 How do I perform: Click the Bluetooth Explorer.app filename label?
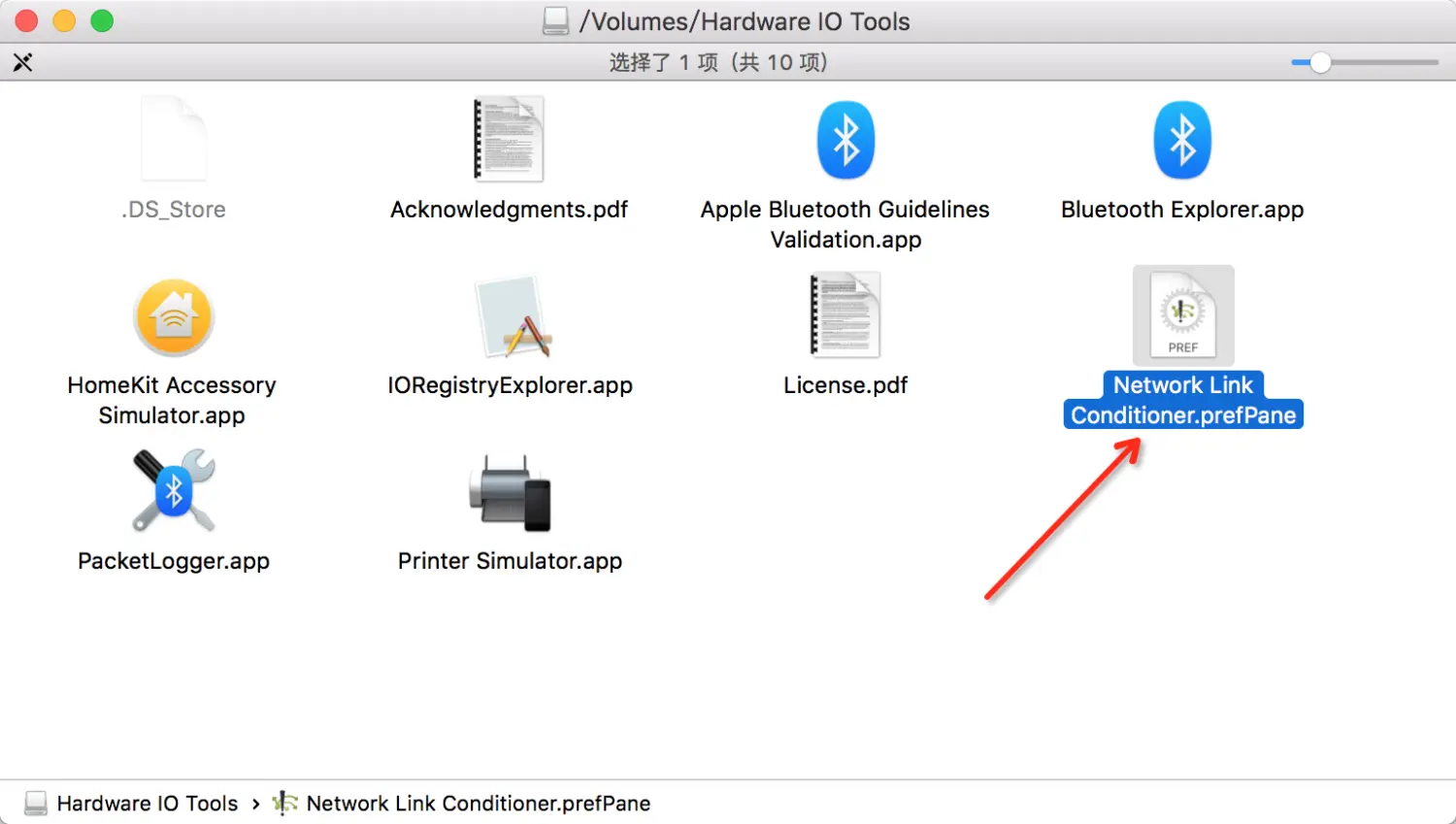coord(1182,210)
